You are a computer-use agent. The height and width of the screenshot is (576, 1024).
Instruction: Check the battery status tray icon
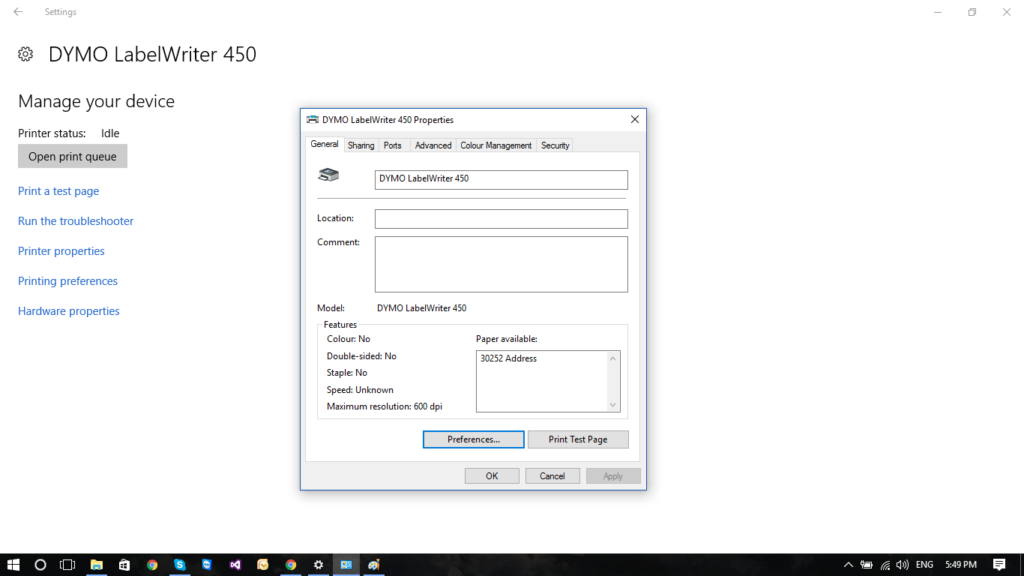point(867,565)
